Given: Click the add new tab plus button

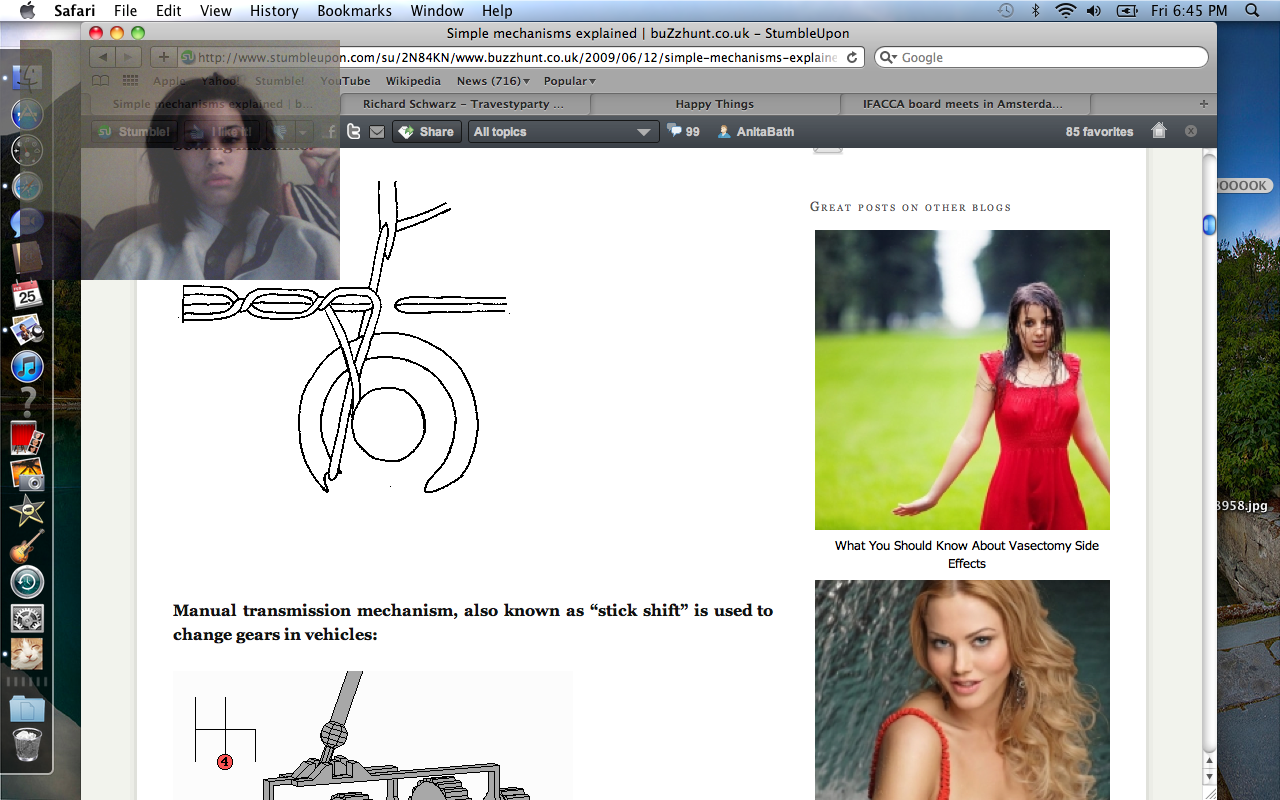Looking at the screenshot, I should (x=1203, y=104).
